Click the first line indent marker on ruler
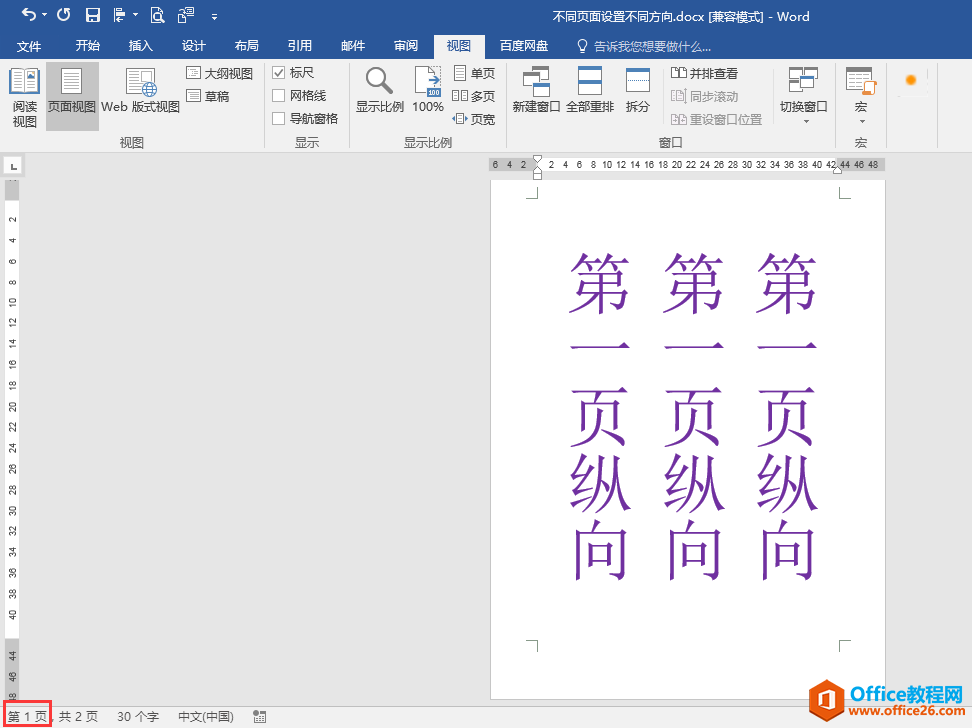The width and height of the screenshot is (972, 728). (537, 159)
